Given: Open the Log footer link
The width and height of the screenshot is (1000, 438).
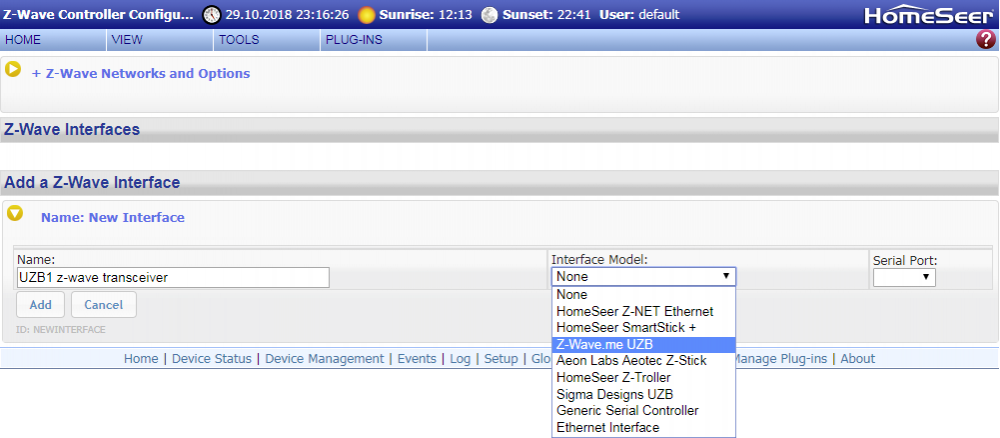Looking at the screenshot, I should point(460,358).
